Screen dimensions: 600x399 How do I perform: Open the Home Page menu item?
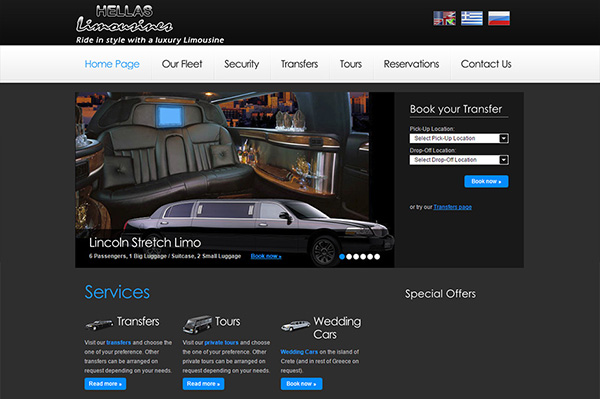112,64
